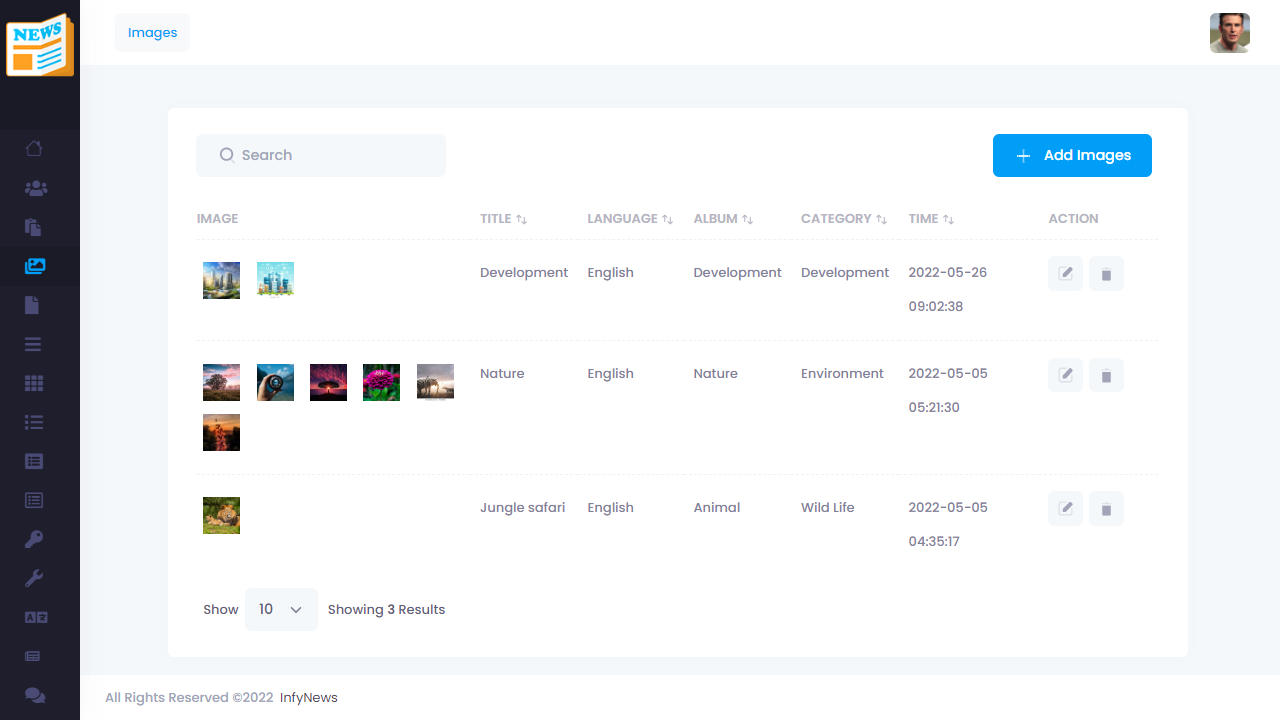The height and width of the screenshot is (720, 1280).
Task: Click the delete trash icon for Nature row
Action: point(1106,375)
